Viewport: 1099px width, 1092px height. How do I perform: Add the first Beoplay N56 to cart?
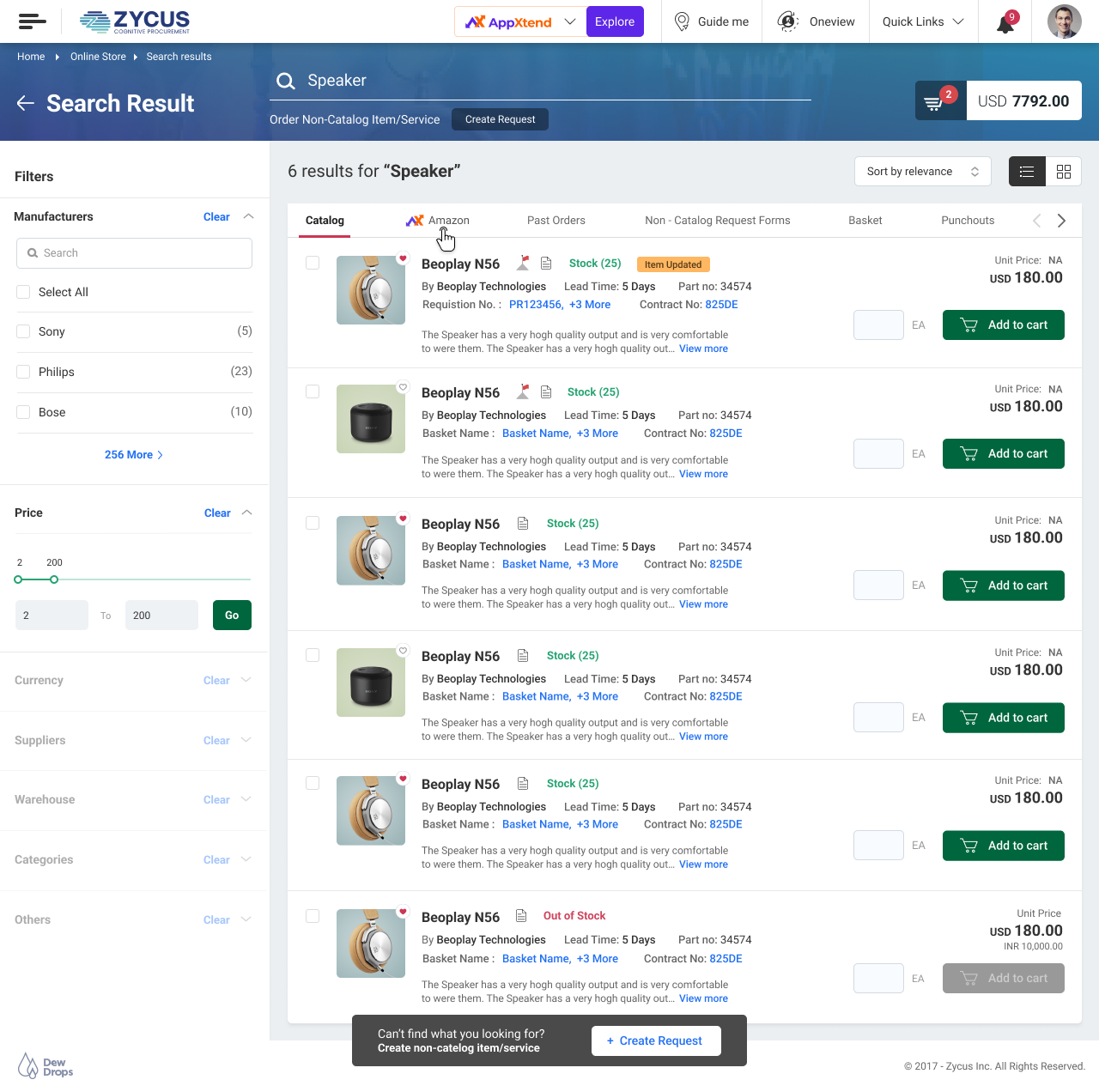pos(1003,325)
